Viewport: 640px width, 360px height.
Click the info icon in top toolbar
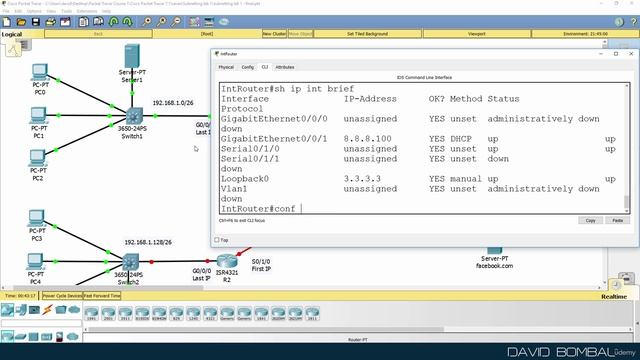(x=619, y=22)
